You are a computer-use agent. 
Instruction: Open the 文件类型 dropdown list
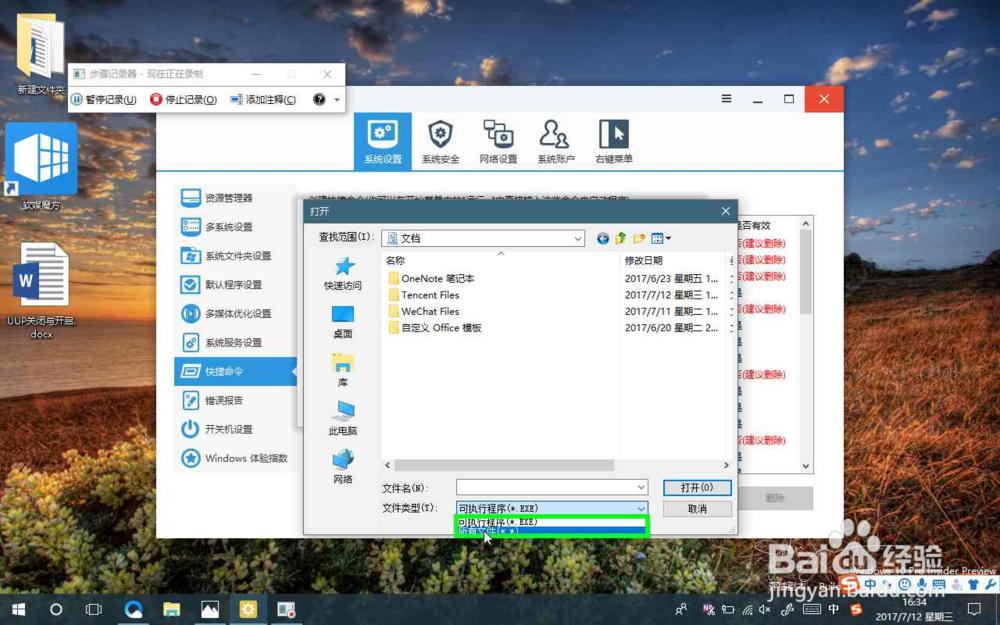(x=643, y=510)
